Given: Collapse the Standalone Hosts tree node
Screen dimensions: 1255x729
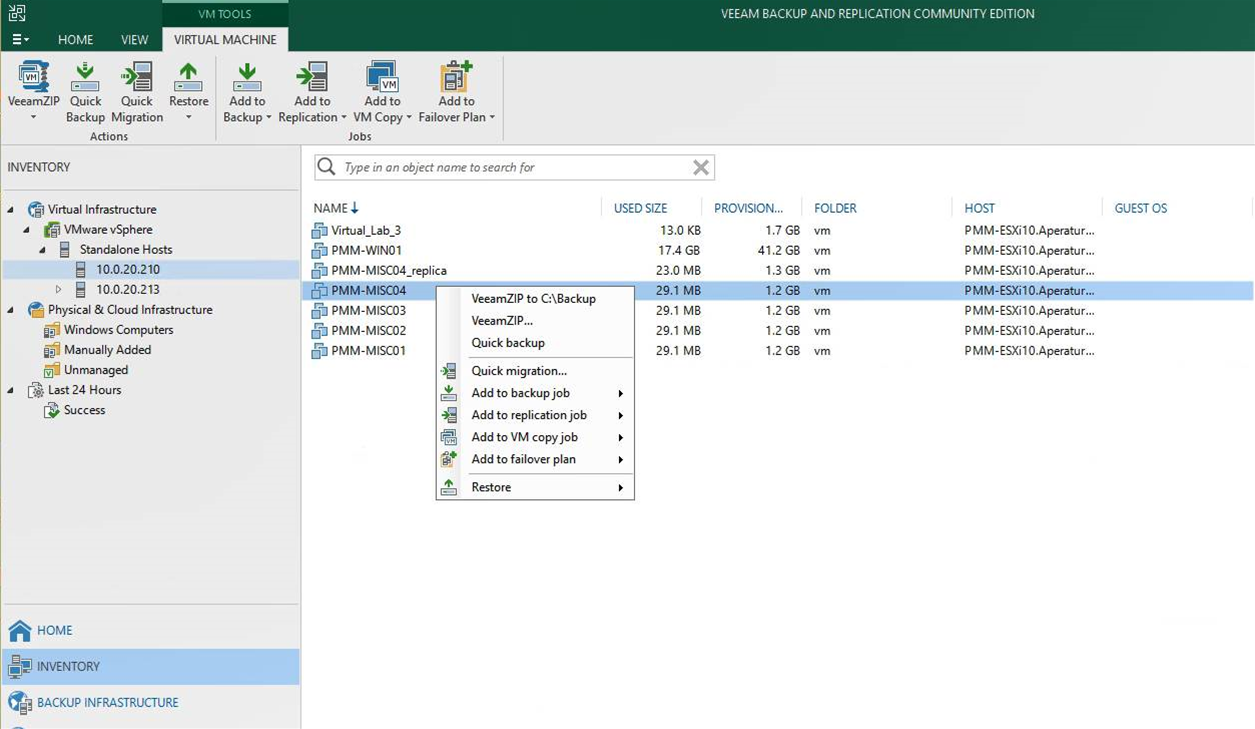Looking at the screenshot, I should [43, 250].
